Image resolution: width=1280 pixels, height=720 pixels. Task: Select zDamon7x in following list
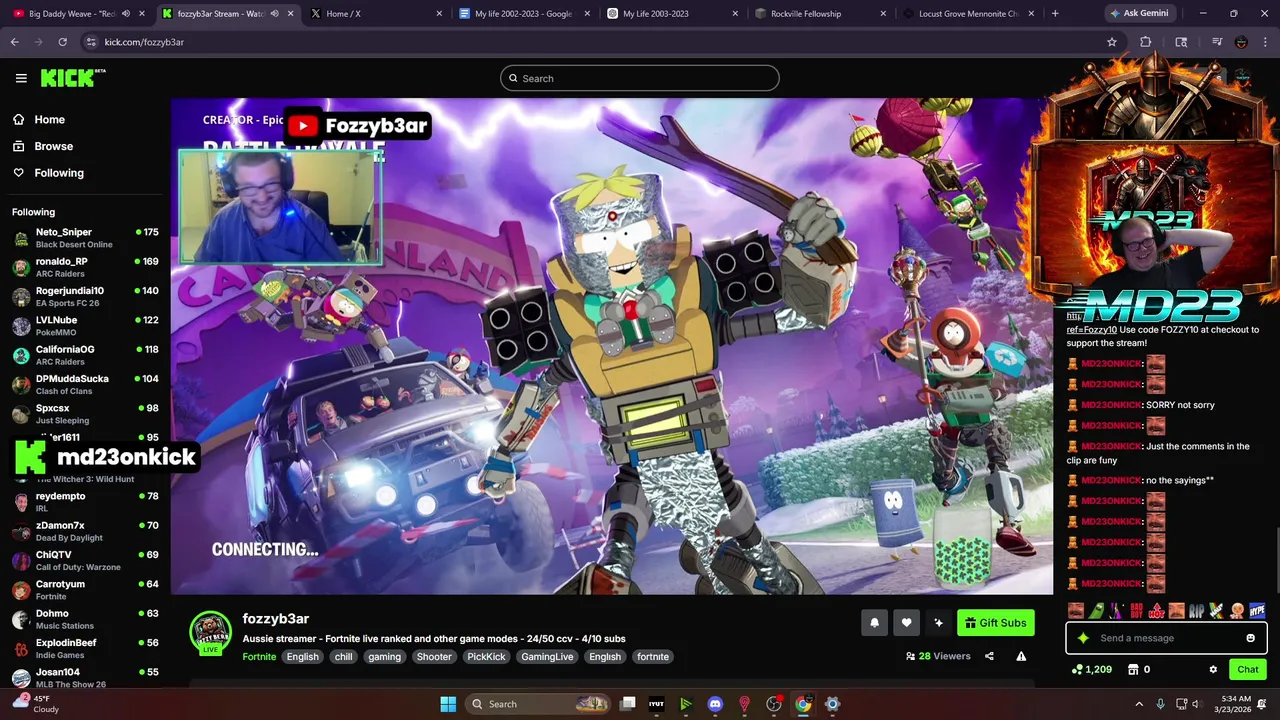point(85,531)
